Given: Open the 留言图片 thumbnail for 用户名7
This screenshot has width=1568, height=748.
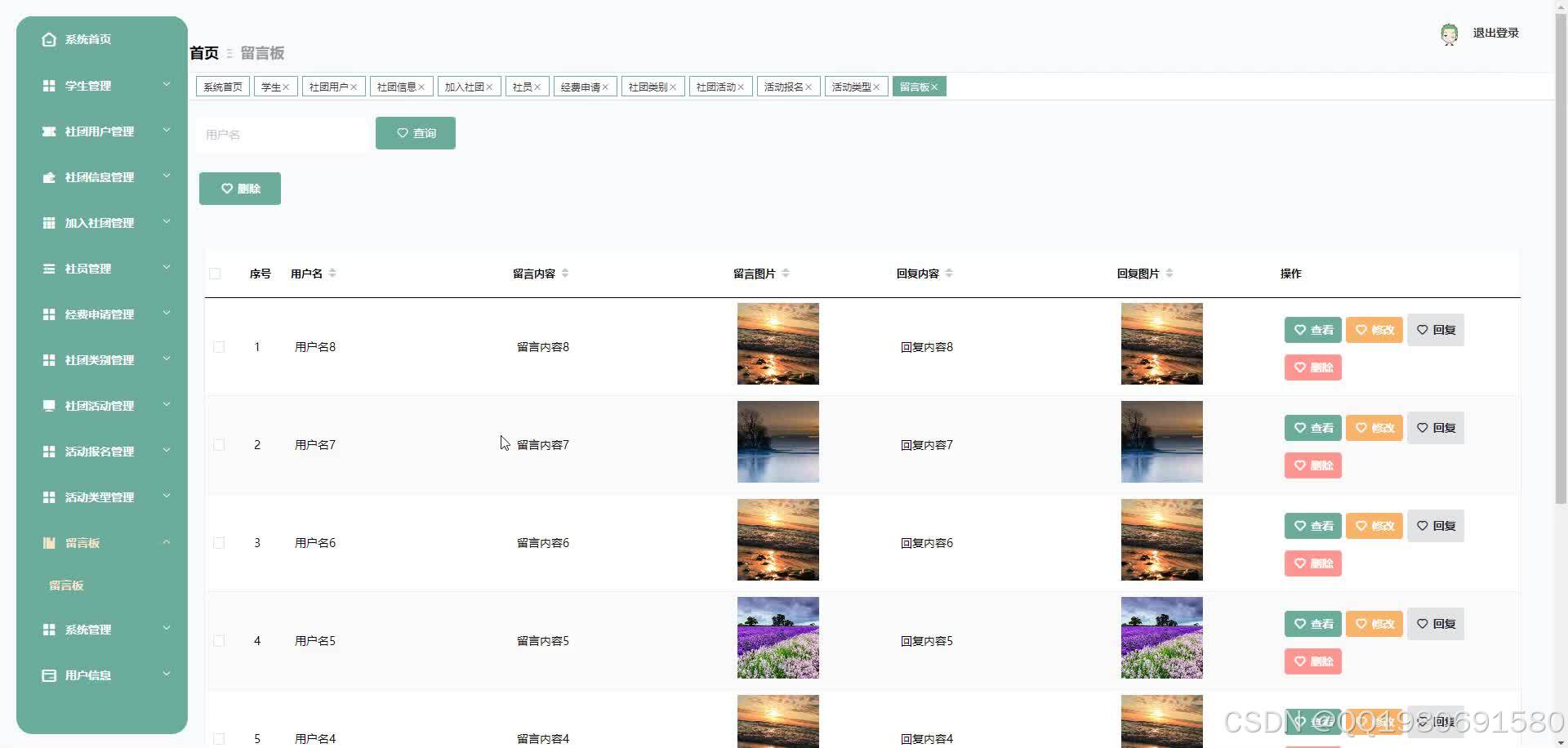Looking at the screenshot, I should point(778,442).
